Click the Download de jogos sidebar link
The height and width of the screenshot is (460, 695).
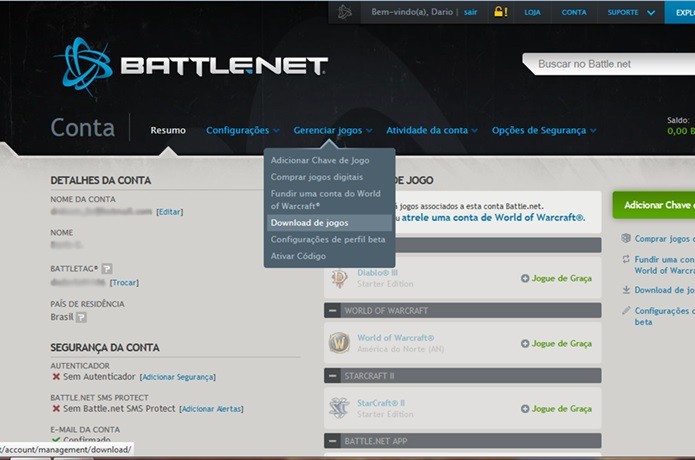pyautogui.click(x=664, y=290)
